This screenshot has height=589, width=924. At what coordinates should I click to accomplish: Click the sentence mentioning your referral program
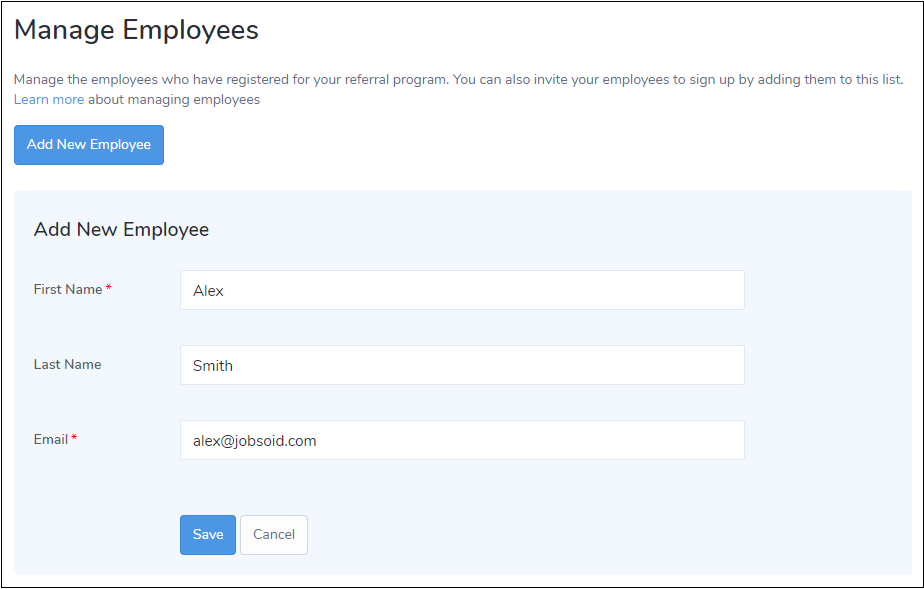pyautogui.click(x=230, y=79)
